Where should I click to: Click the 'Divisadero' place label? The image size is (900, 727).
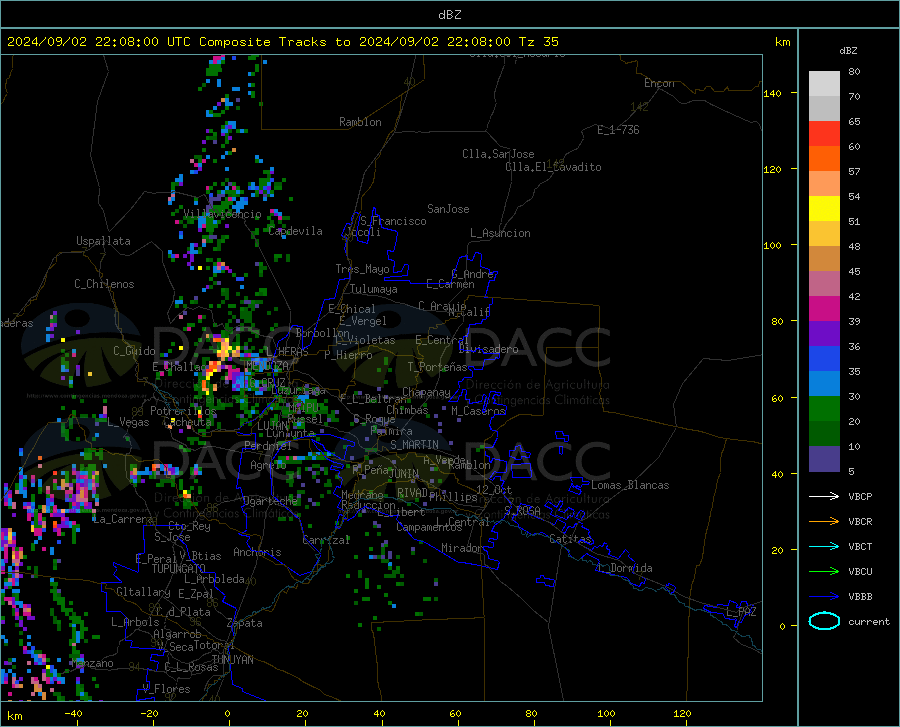pyautogui.click(x=488, y=349)
